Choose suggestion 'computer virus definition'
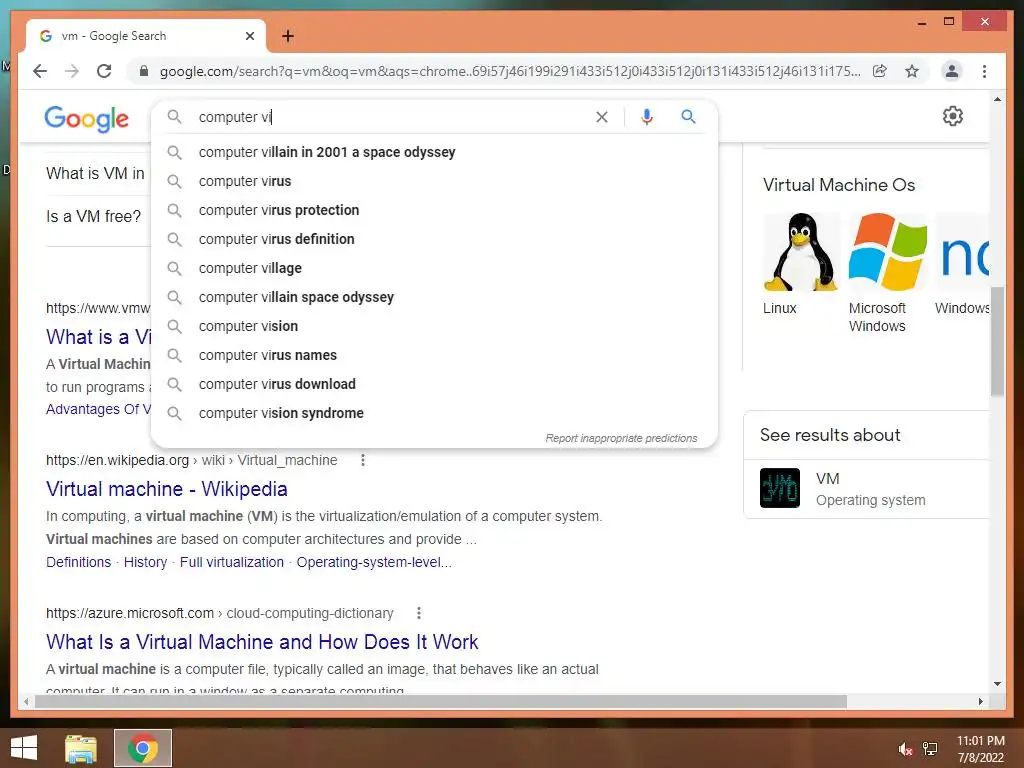 pyautogui.click(x=434, y=239)
